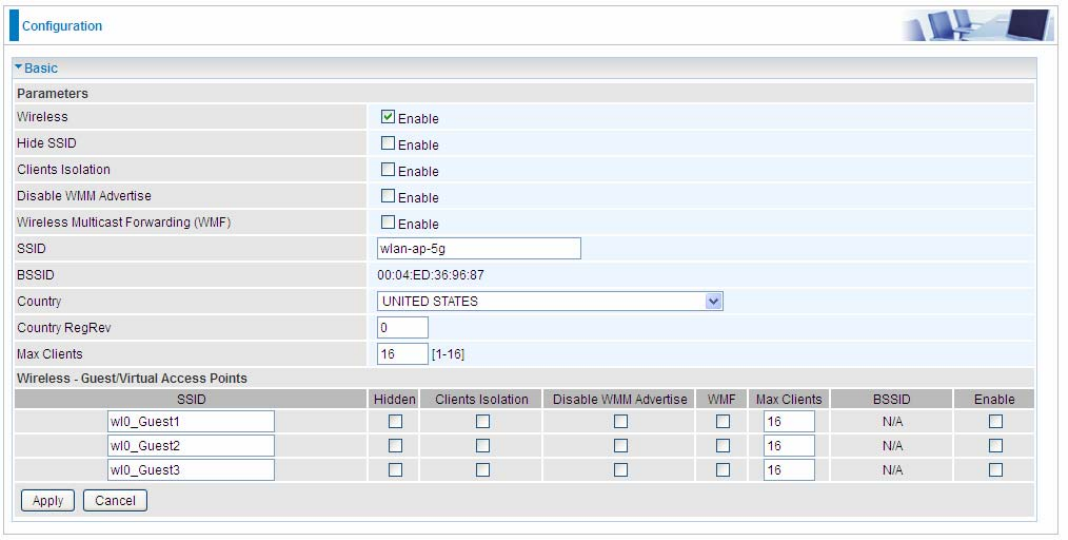Check Clients Isolation for wl0_Guest3
The image size is (1068, 540).
482,470
